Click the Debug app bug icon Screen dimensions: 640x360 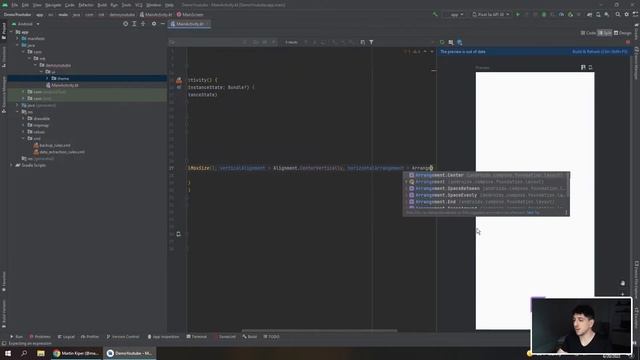pyautogui.click(x=544, y=14)
